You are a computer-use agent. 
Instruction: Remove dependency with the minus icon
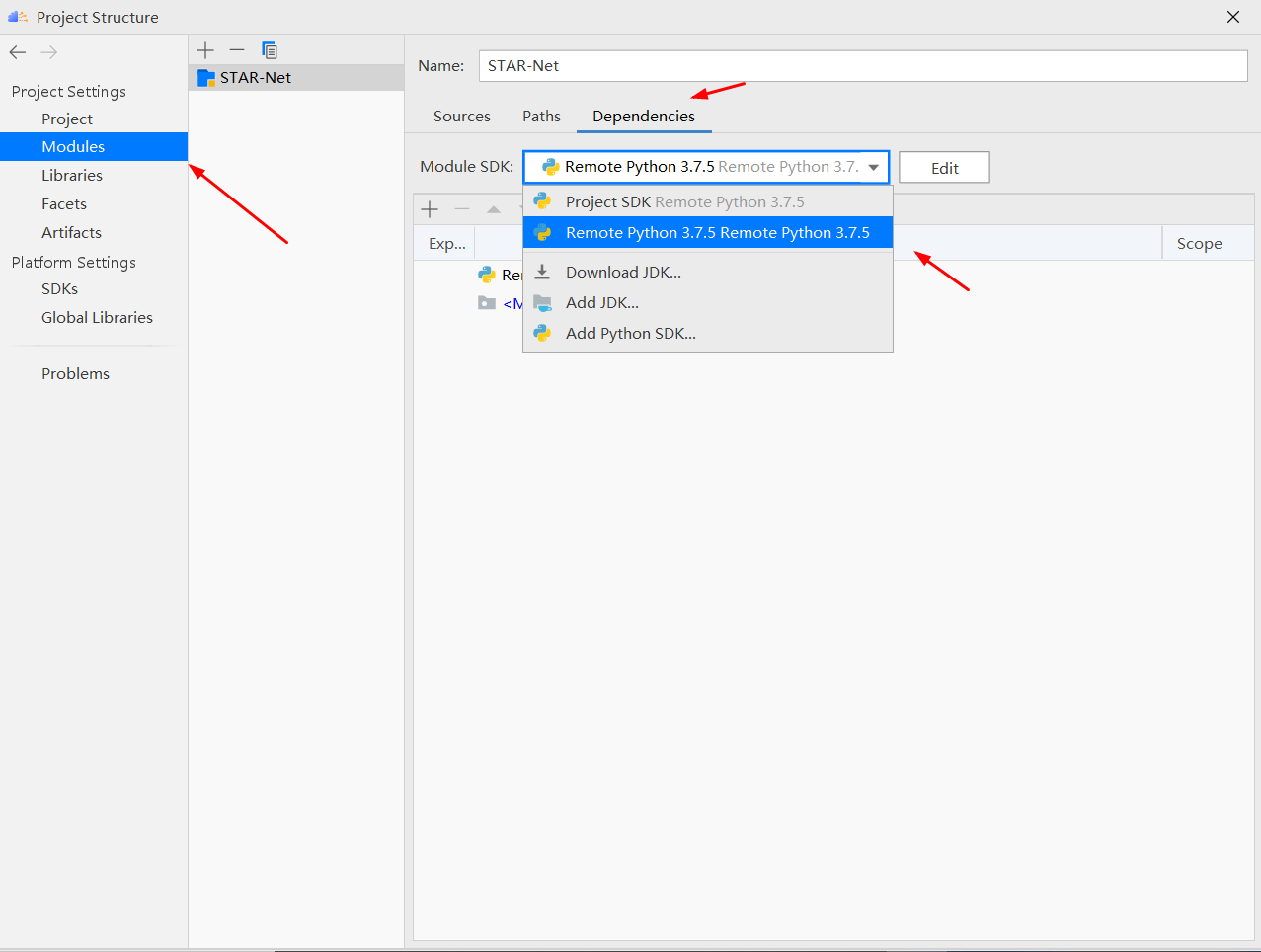pyautogui.click(x=462, y=208)
